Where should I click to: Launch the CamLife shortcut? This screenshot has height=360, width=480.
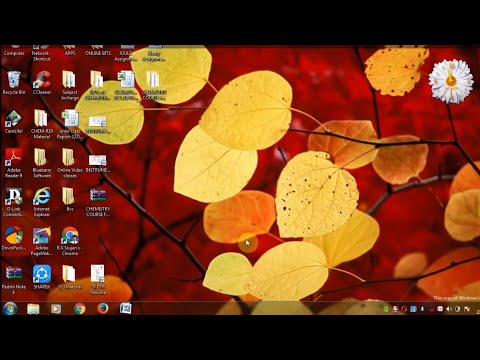pyautogui.click(x=14, y=122)
